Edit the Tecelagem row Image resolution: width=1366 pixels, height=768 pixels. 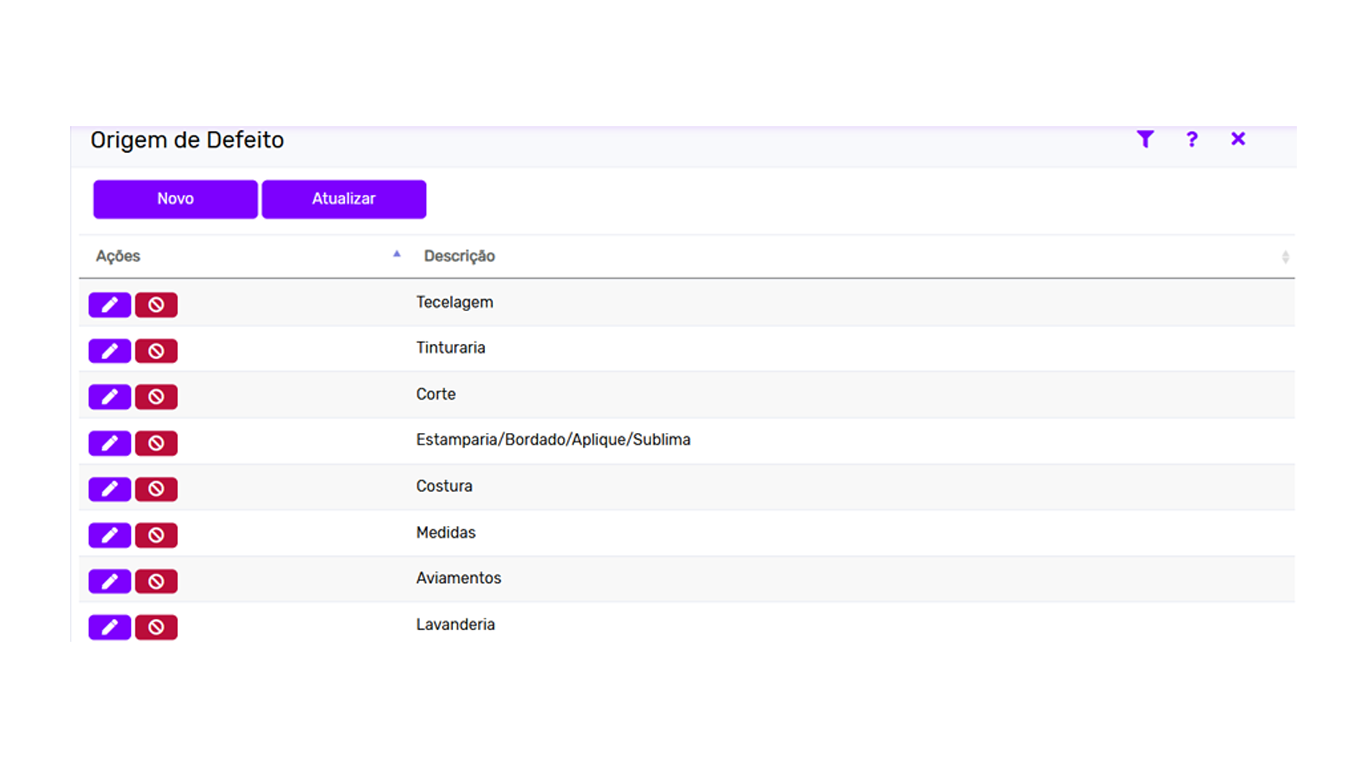(x=110, y=305)
